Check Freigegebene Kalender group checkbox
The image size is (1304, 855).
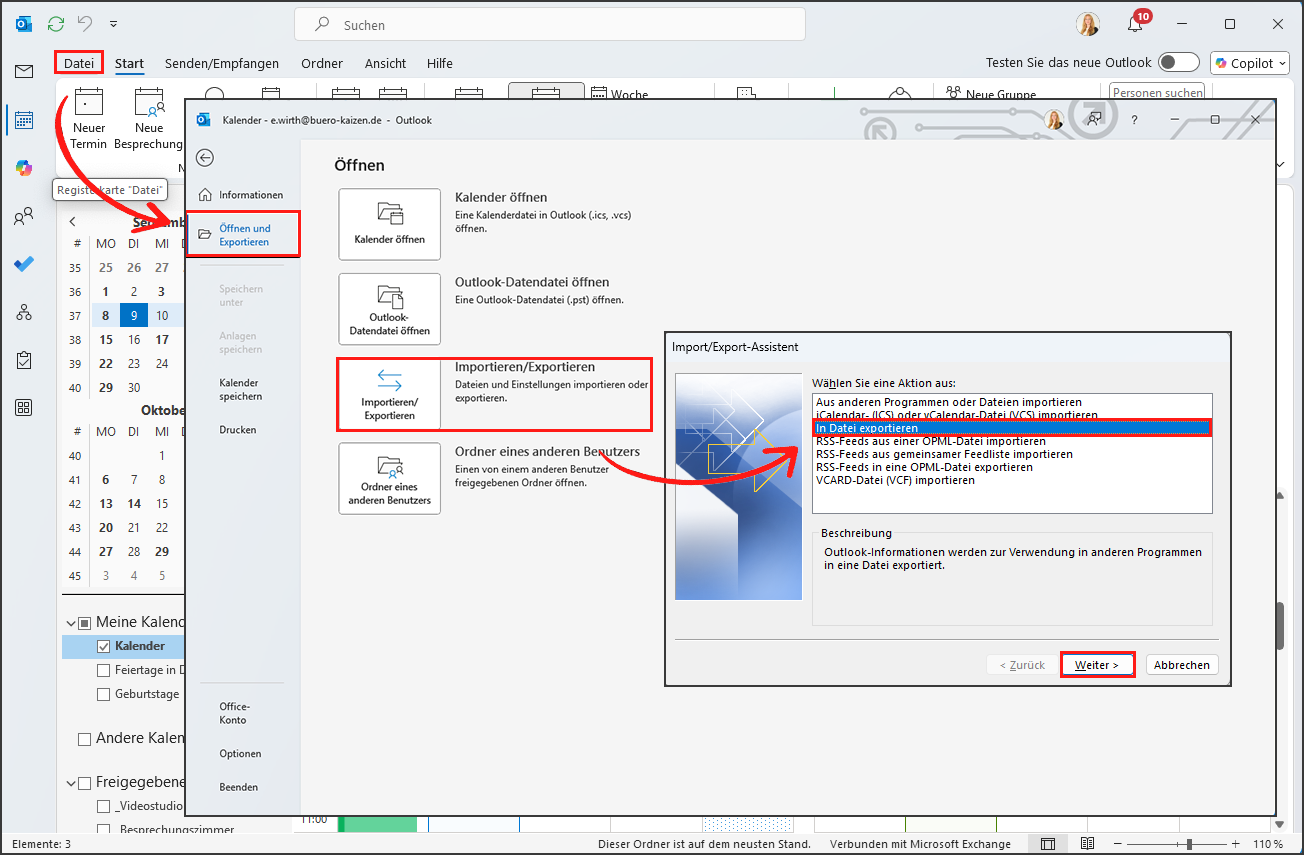85,783
